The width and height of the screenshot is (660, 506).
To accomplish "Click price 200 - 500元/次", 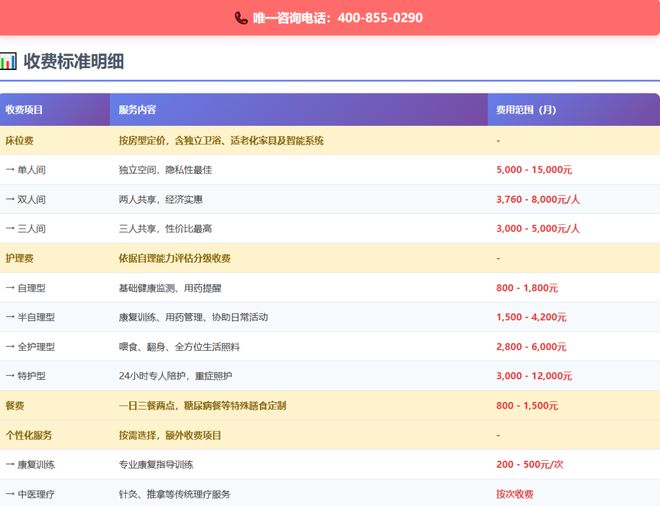I will pyautogui.click(x=530, y=465).
